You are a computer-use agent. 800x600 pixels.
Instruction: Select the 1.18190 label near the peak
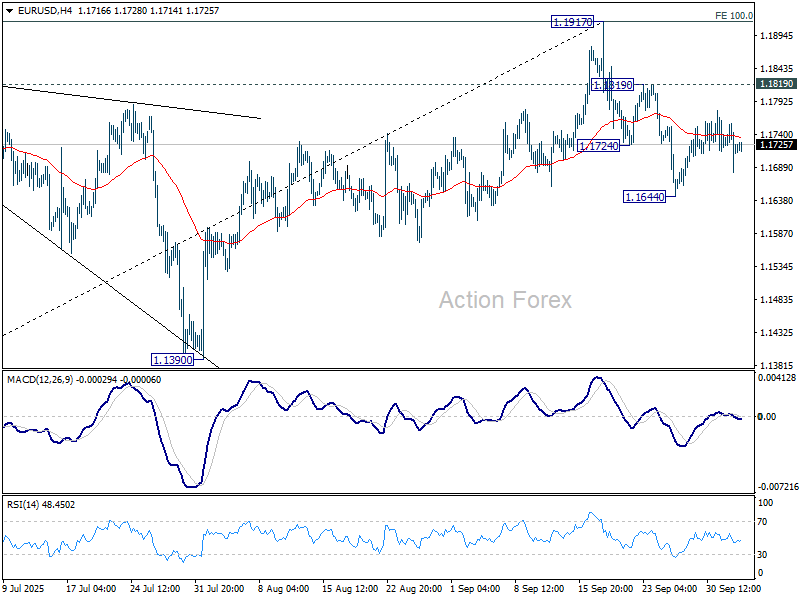coord(612,86)
